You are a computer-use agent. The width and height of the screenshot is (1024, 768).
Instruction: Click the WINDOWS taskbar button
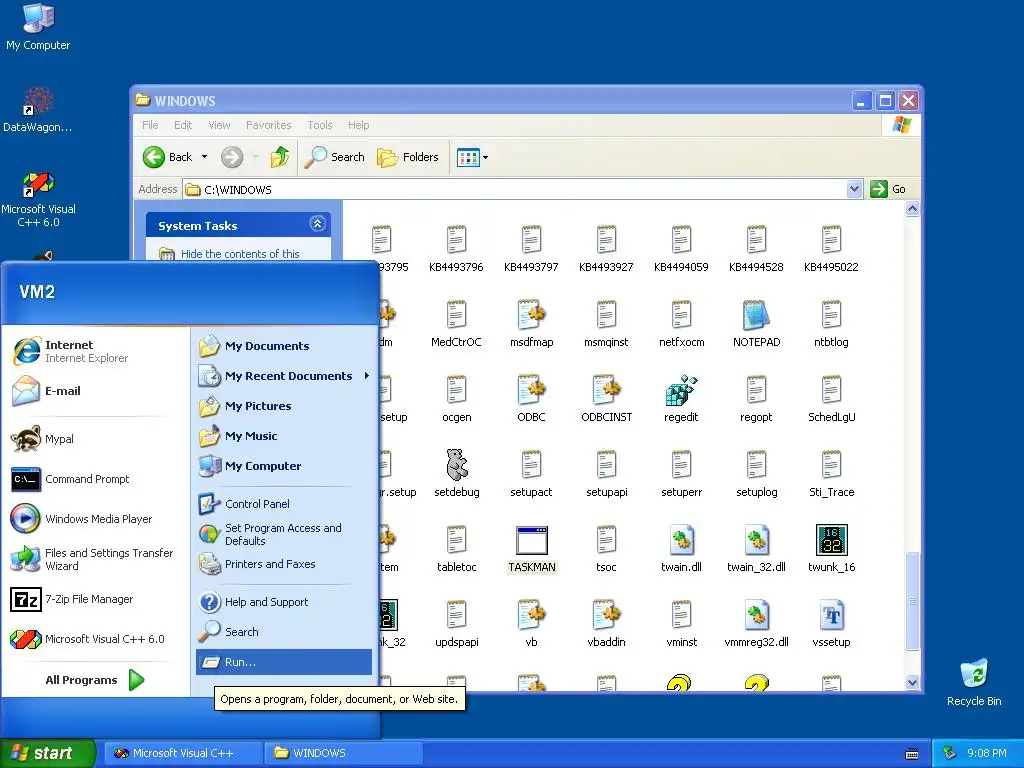[344, 753]
